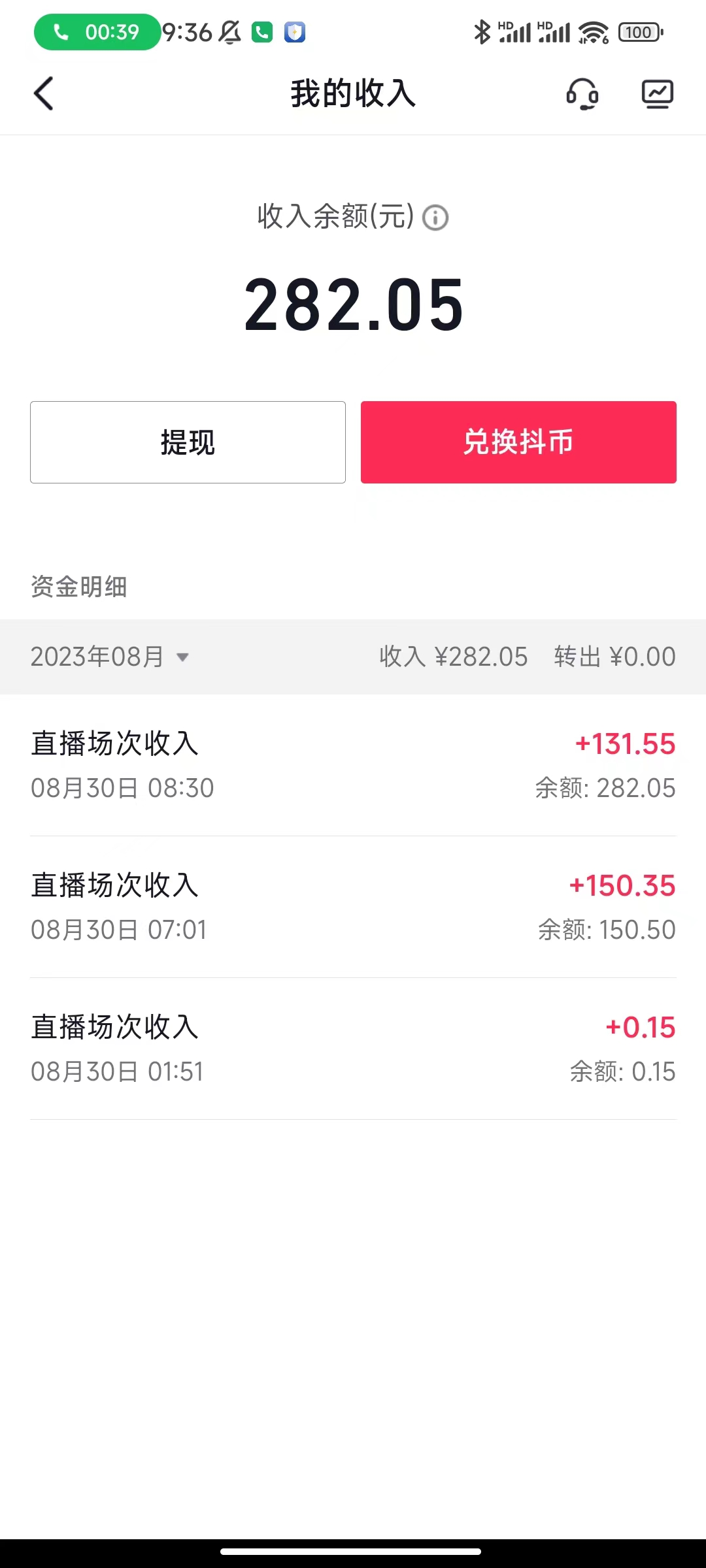The height and width of the screenshot is (1568, 706).
Task: Tap the muted notification bell icon
Action: (x=229, y=32)
